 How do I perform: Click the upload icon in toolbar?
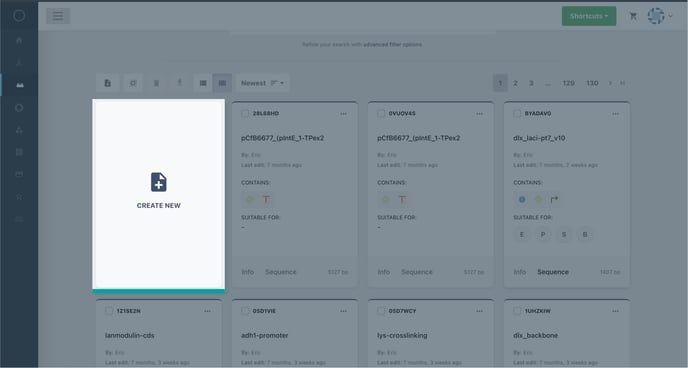coord(179,82)
